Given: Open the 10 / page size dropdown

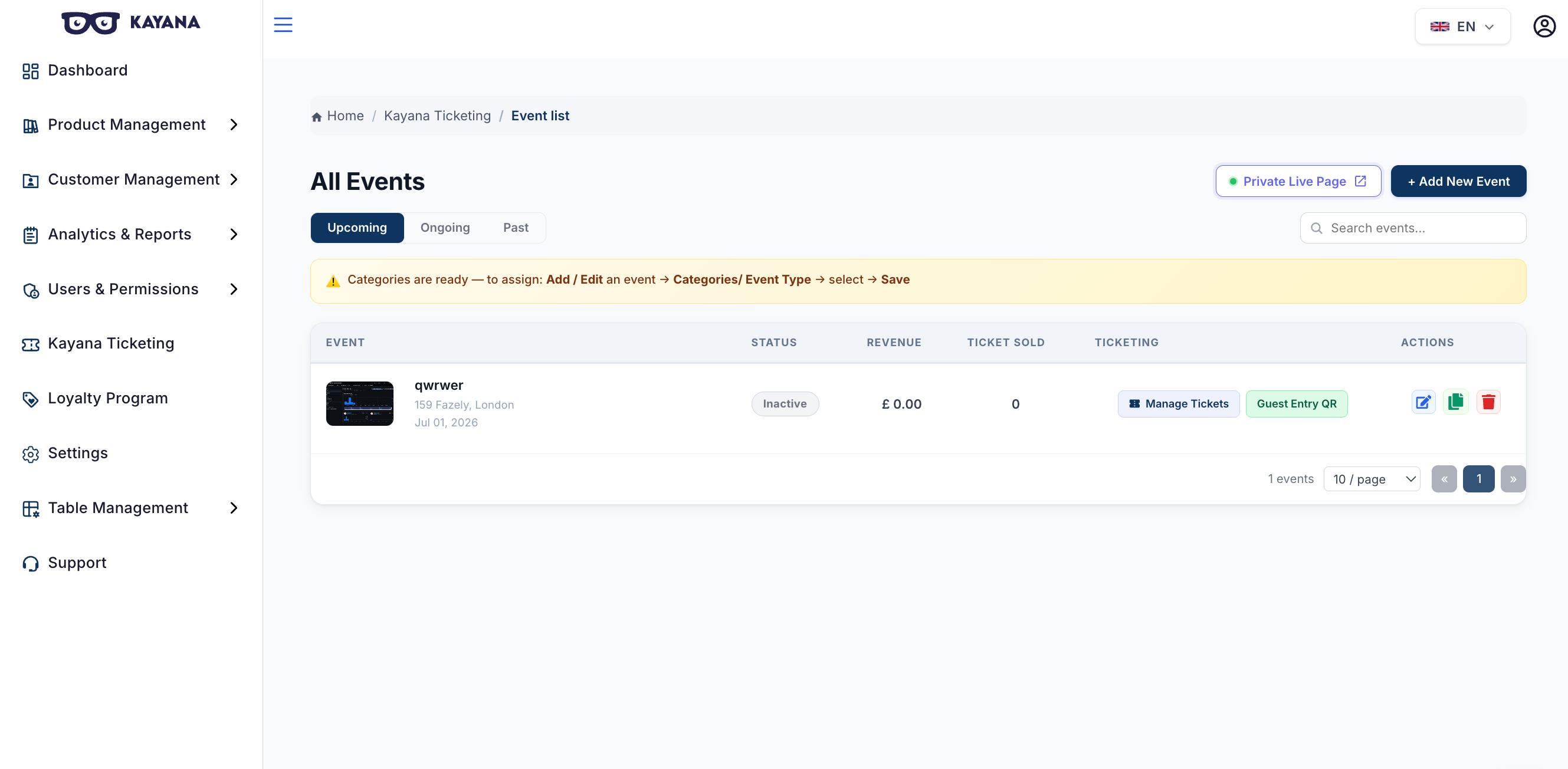Looking at the screenshot, I should [1372, 479].
